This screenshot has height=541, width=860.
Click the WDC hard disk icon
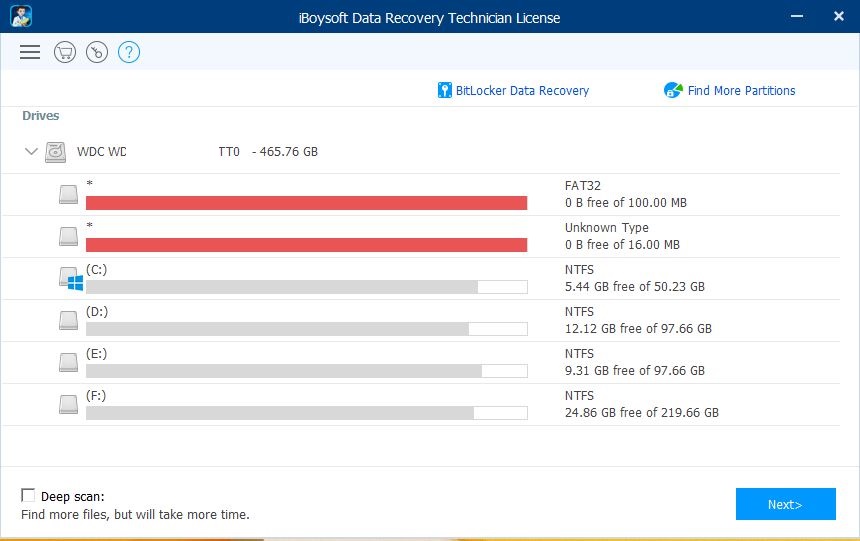tap(55, 152)
